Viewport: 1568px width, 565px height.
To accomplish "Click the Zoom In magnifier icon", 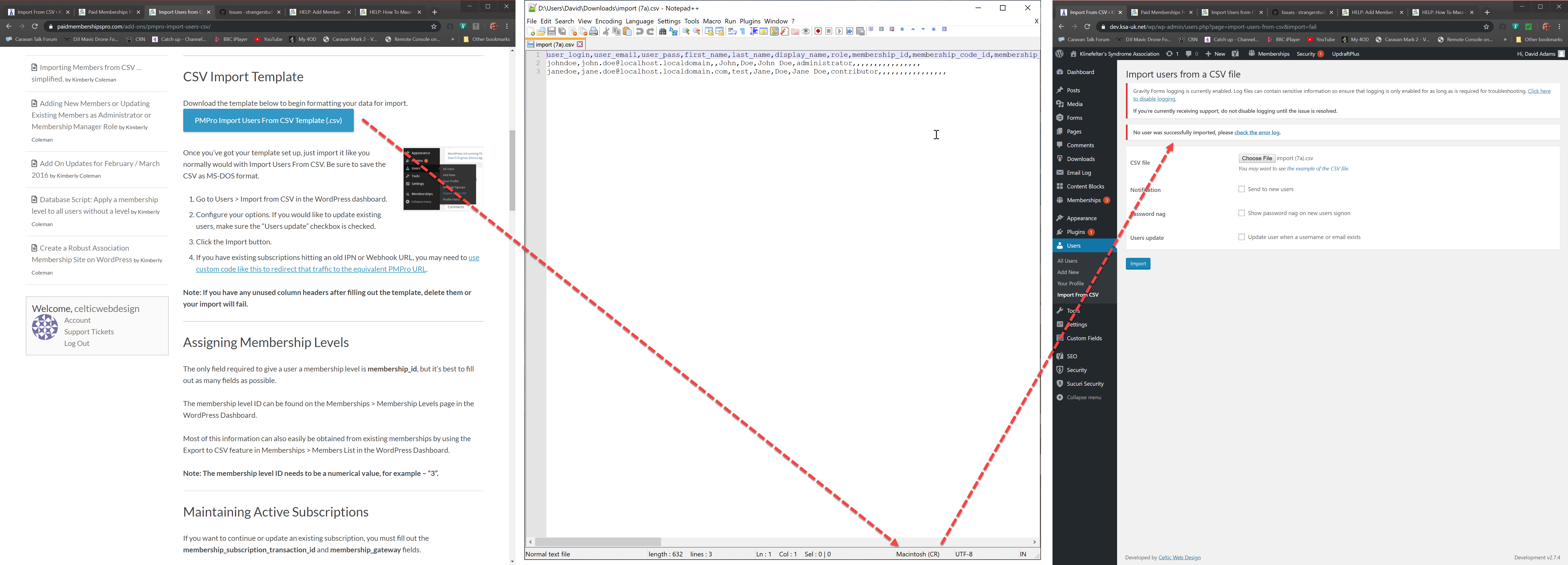I will [686, 31].
